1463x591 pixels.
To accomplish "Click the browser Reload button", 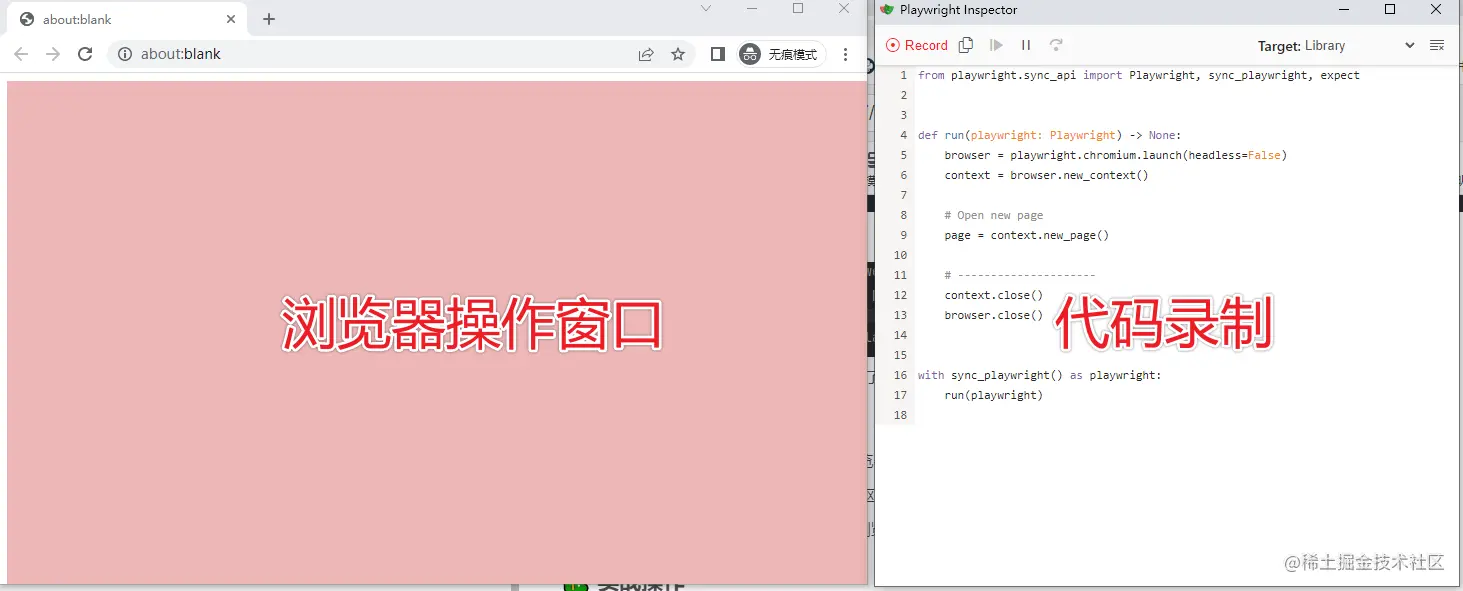I will pyautogui.click(x=84, y=54).
